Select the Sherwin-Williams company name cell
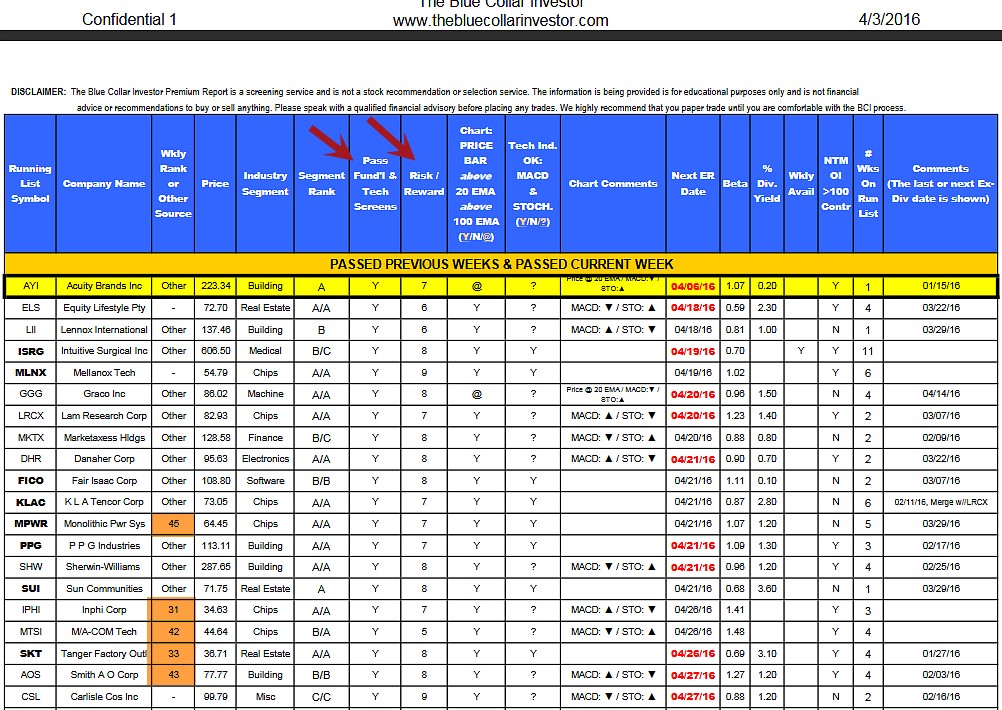 pyautogui.click(x=104, y=567)
